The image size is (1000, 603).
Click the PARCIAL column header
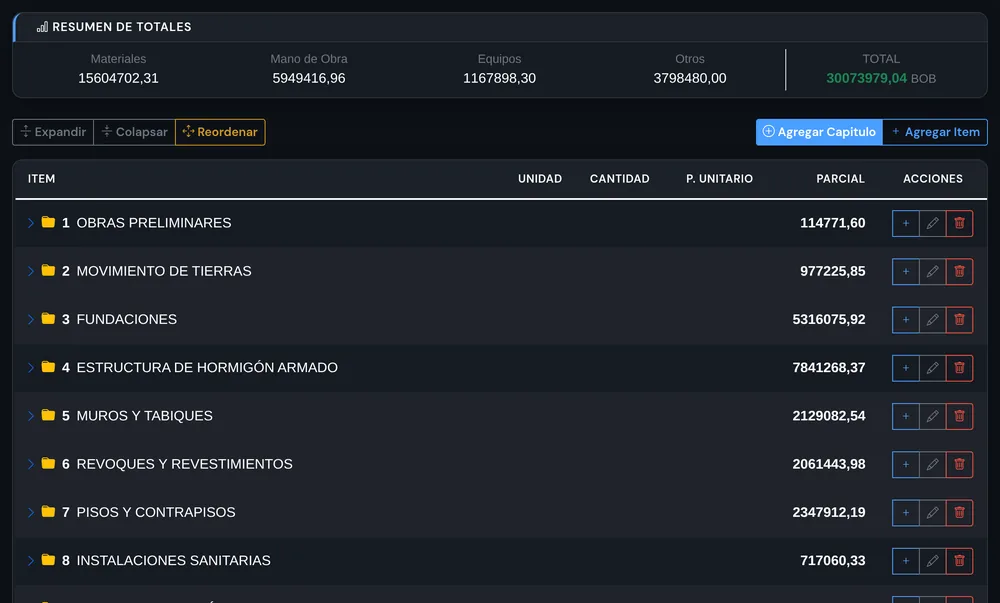[x=841, y=179]
